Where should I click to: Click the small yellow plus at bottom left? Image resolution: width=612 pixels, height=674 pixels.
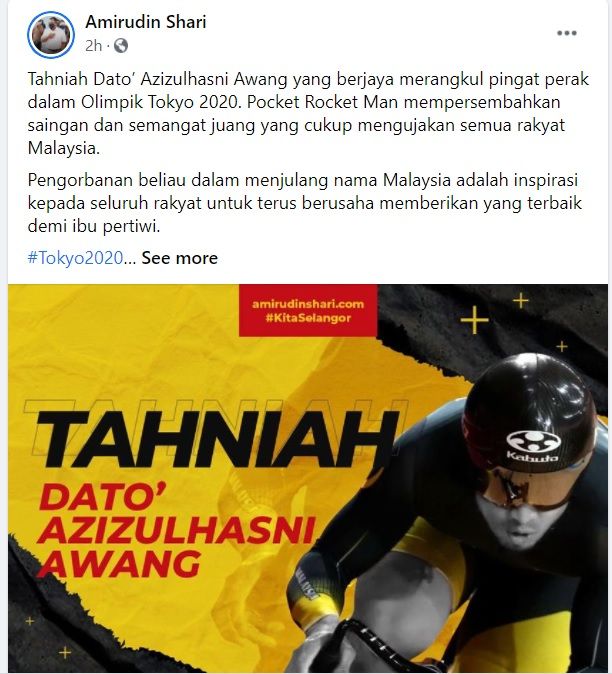click(65, 653)
